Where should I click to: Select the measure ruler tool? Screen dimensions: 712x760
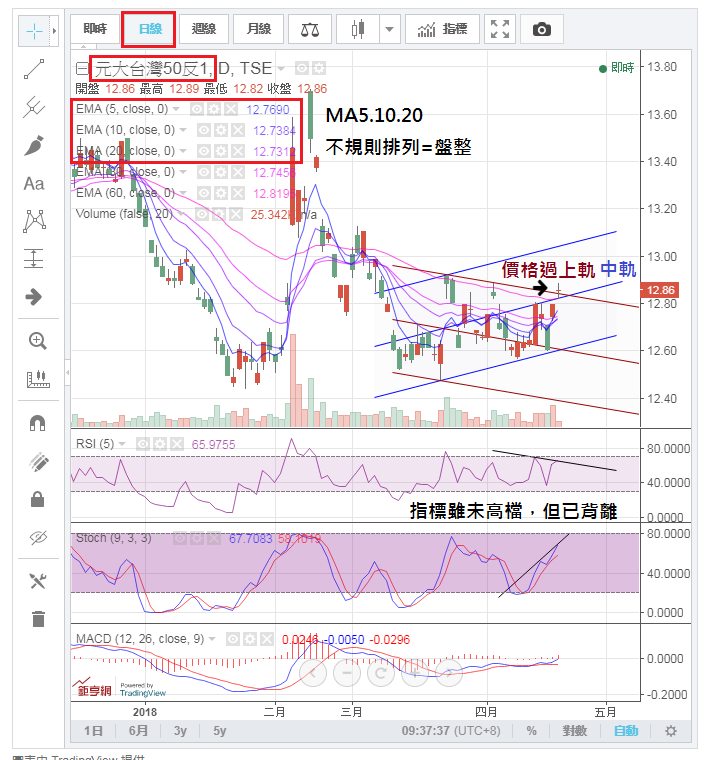coord(38,379)
